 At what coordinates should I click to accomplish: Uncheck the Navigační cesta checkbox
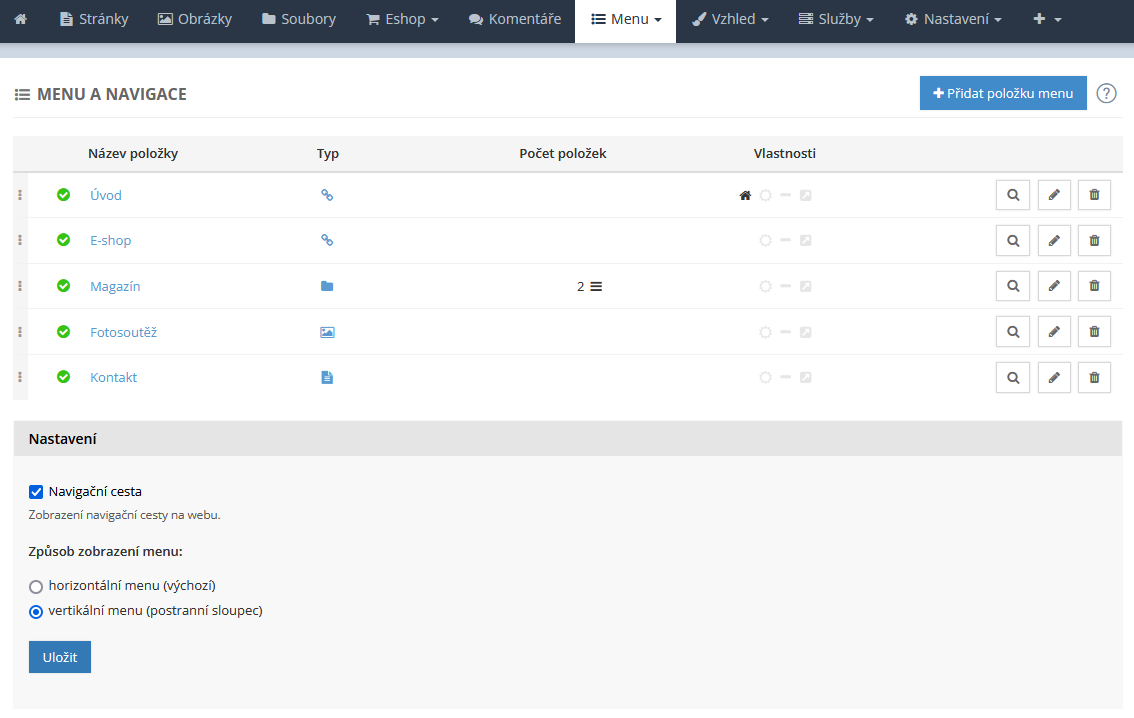(36, 491)
